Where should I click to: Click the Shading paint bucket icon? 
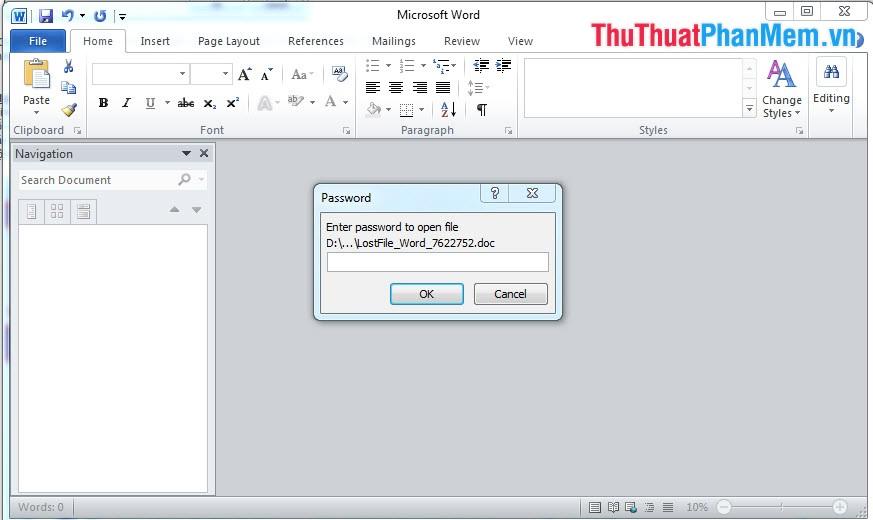[x=374, y=110]
